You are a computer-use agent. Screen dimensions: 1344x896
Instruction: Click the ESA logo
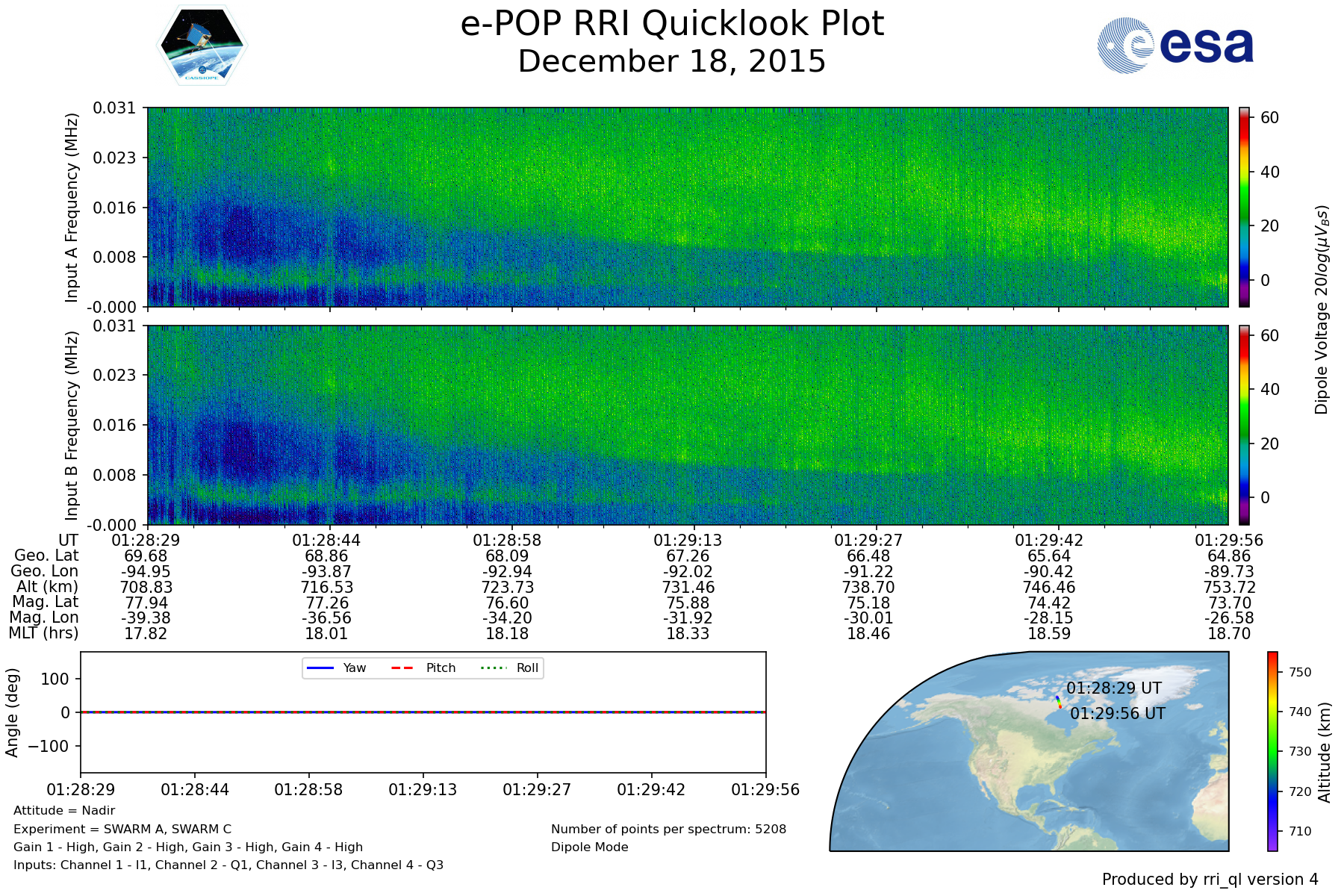pyautogui.click(x=1175, y=46)
